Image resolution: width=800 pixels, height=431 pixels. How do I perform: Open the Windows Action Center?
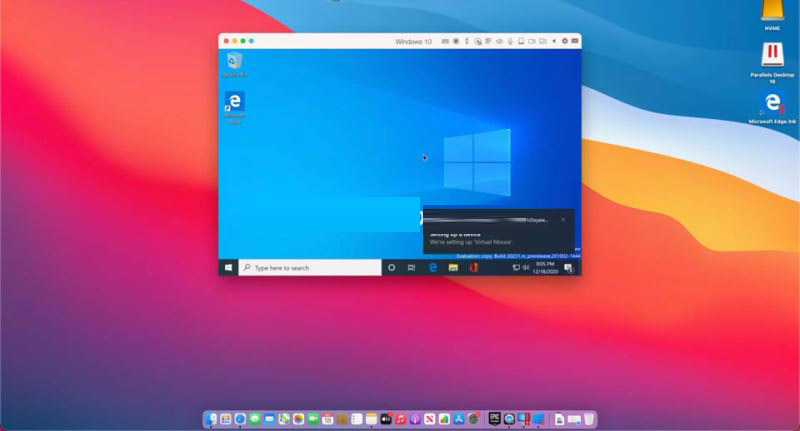pyautogui.click(x=568, y=268)
